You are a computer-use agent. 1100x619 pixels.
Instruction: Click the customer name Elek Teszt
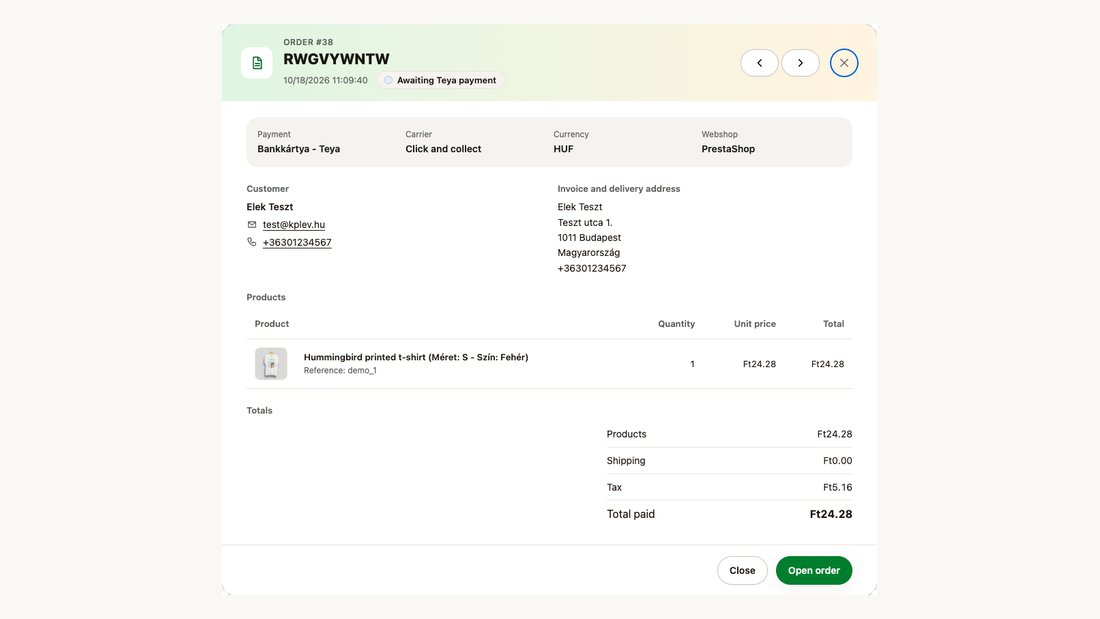click(x=270, y=207)
